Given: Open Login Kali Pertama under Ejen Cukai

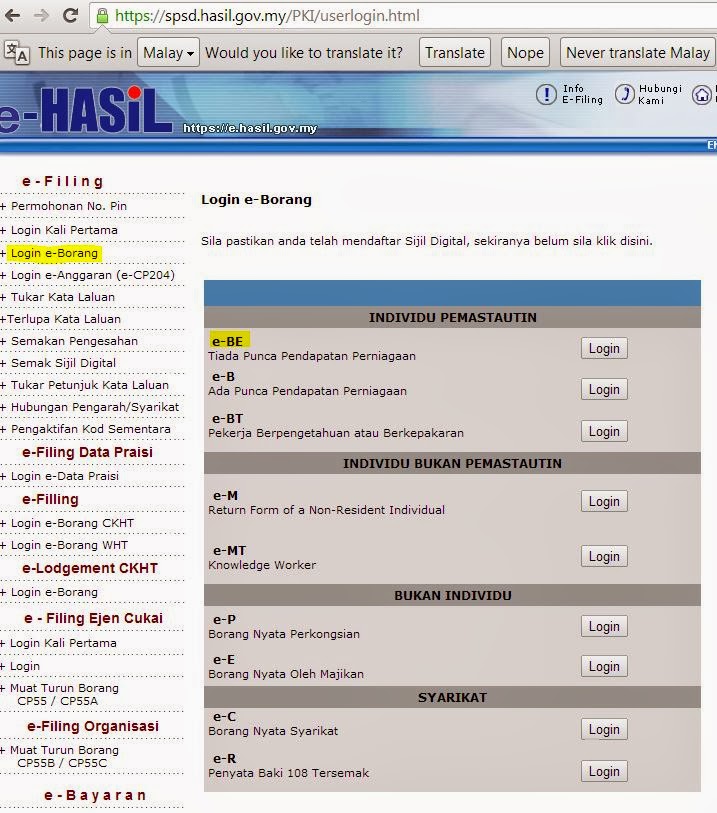Looking at the screenshot, I should (x=63, y=643).
